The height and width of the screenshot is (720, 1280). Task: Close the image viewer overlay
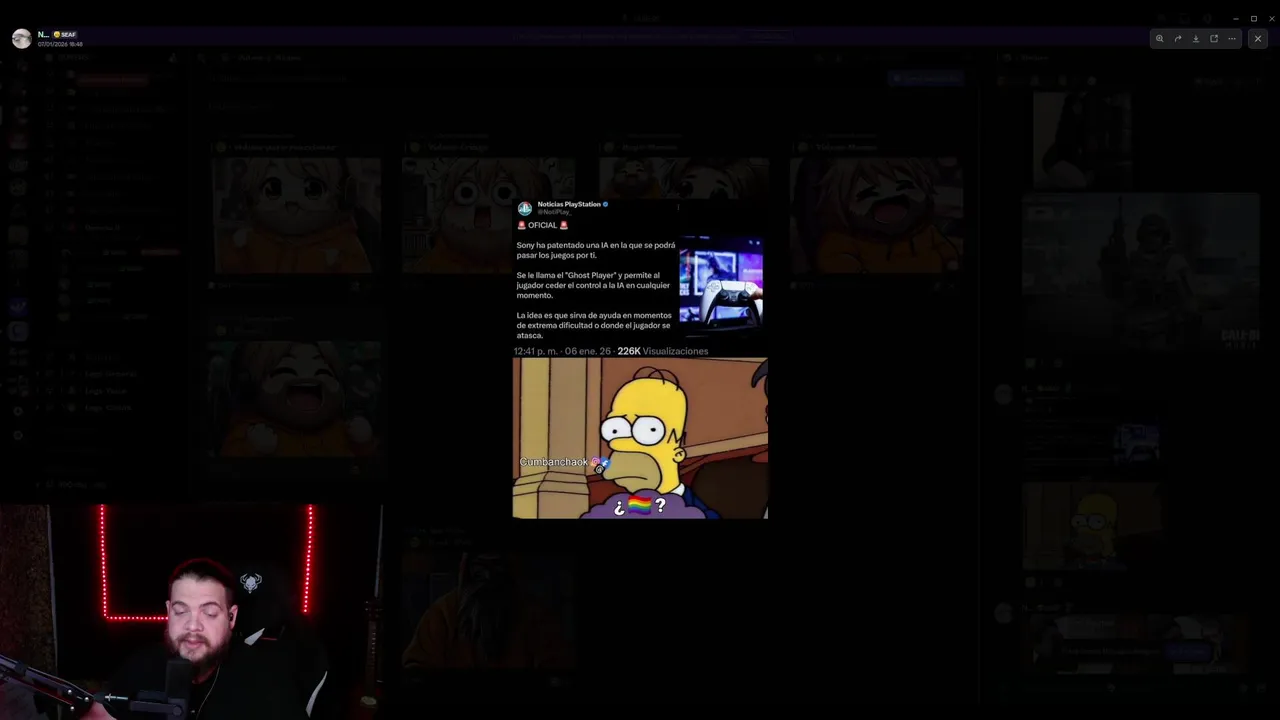[1258, 39]
